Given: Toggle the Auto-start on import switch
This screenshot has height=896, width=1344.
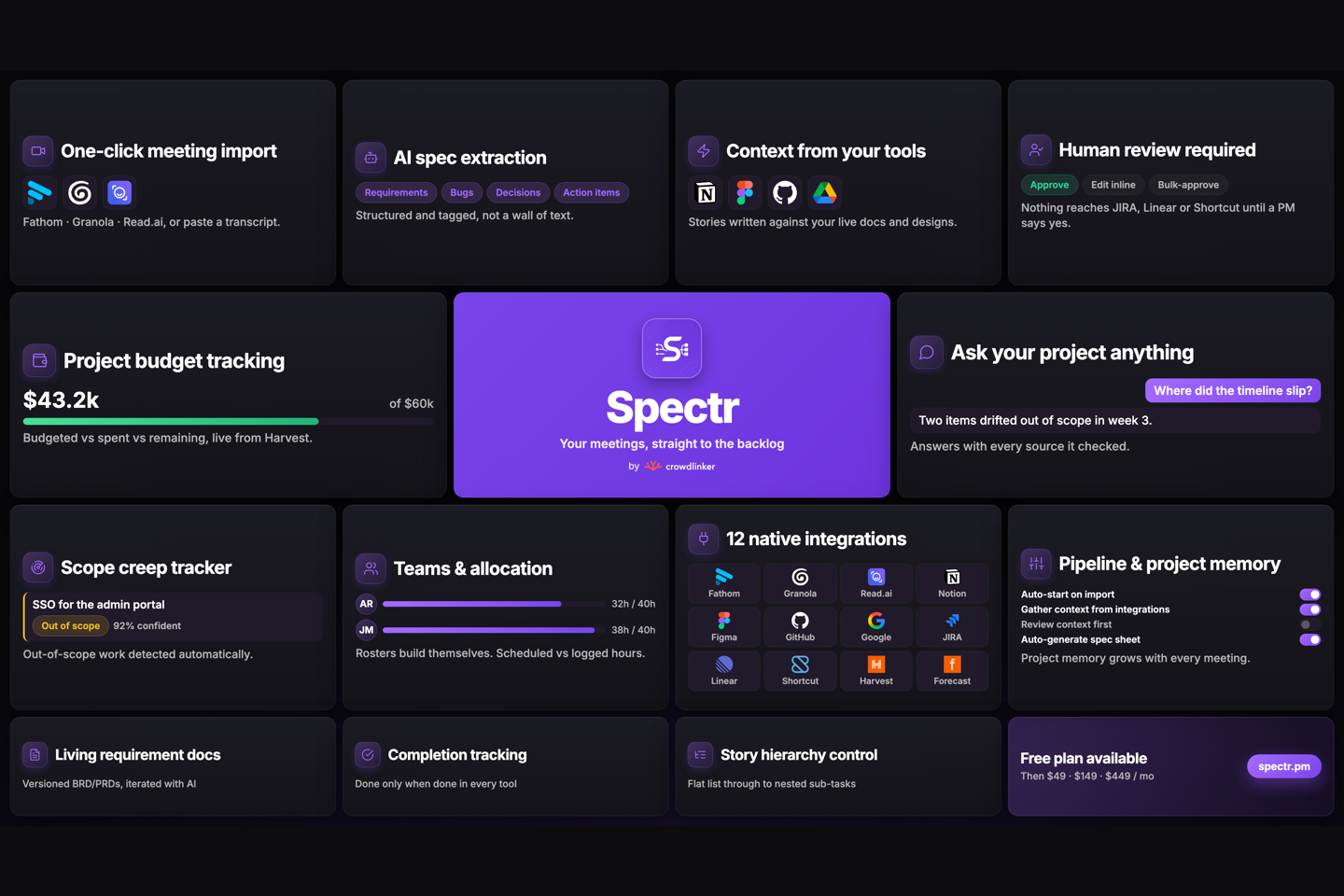Looking at the screenshot, I should click(x=1310, y=595).
